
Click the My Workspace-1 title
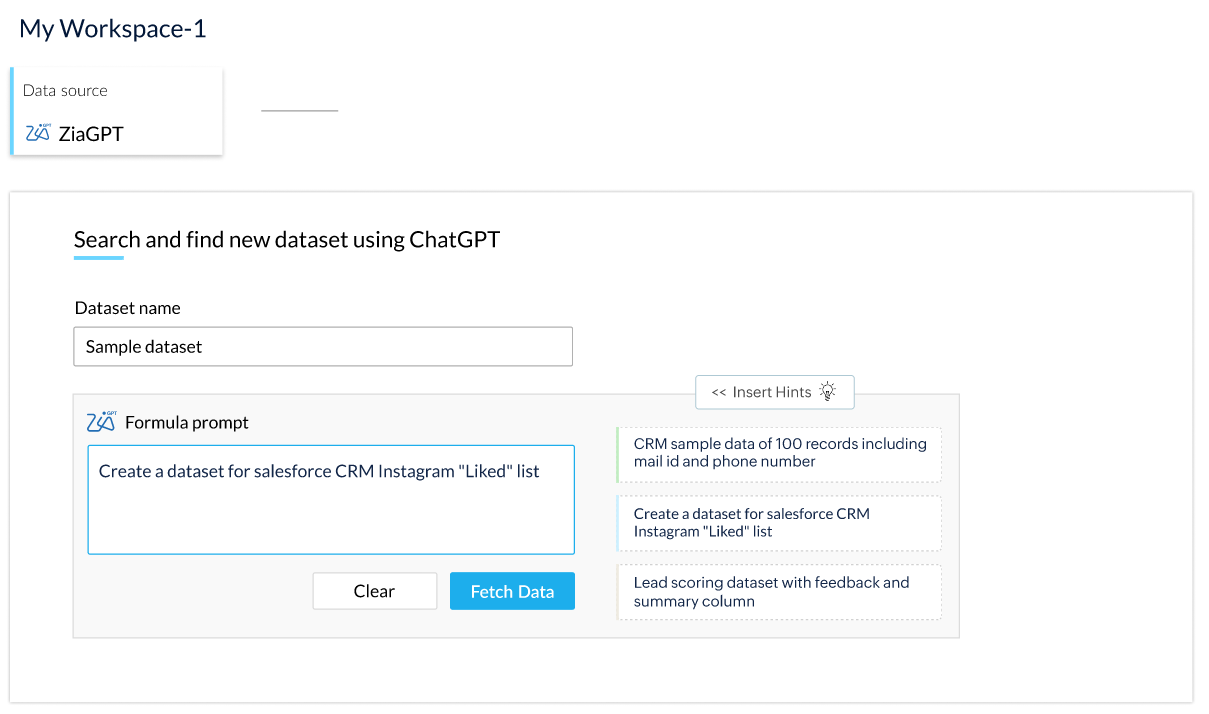(113, 29)
